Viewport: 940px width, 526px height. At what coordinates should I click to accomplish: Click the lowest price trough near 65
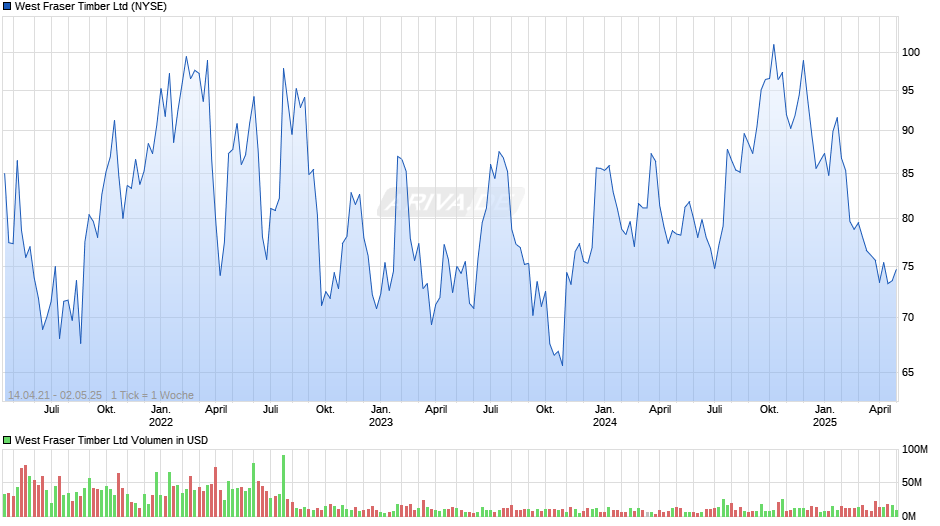(562, 365)
